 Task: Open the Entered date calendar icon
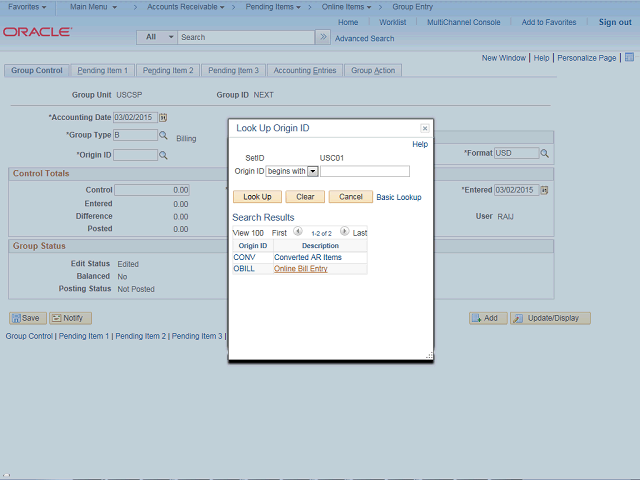544,190
